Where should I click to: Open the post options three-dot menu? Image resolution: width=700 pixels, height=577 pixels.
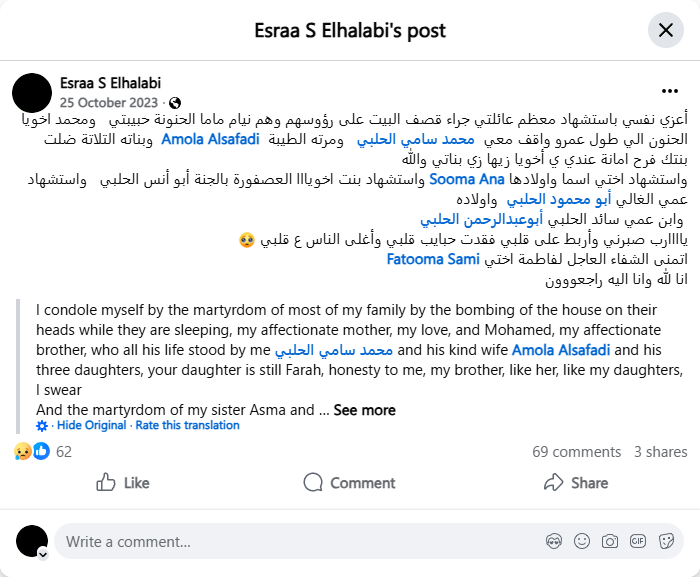(x=669, y=91)
